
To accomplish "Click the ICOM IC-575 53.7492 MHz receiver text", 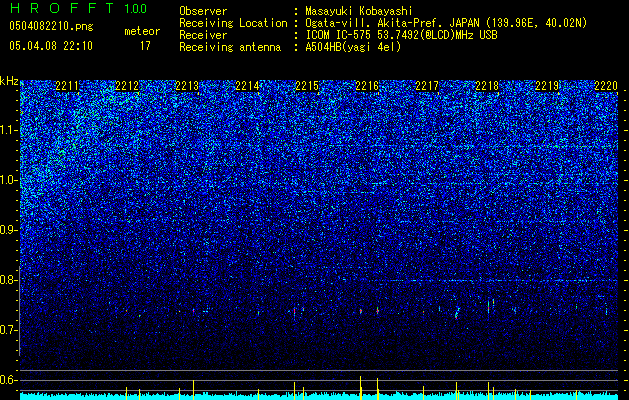I will 401,35.
